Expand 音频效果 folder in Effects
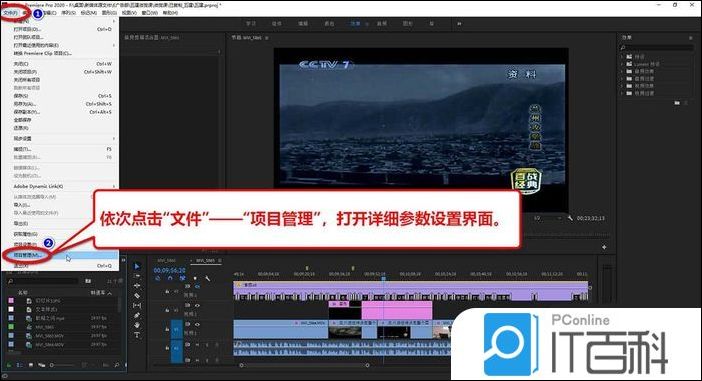The image size is (702, 381). tap(622, 71)
